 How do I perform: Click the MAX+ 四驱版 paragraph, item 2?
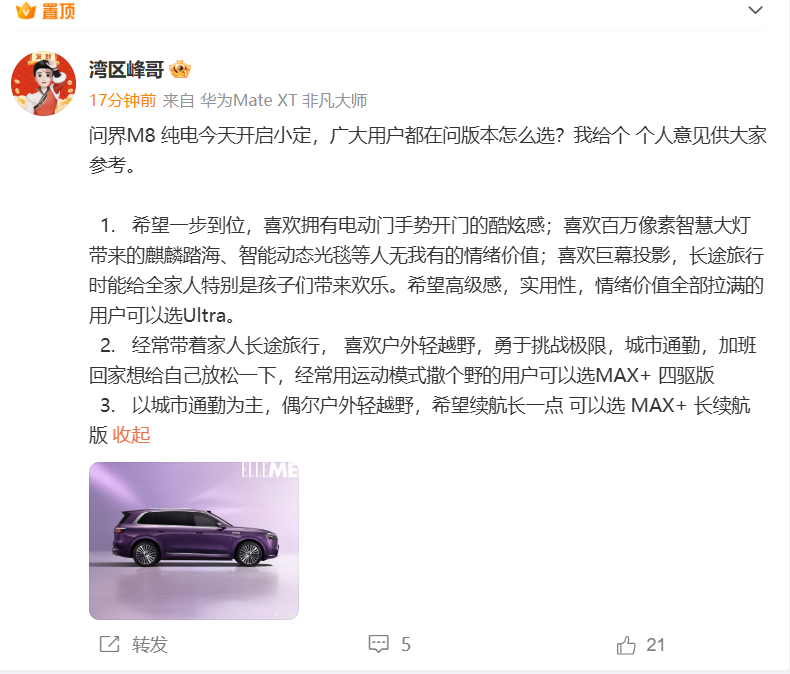point(423,360)
